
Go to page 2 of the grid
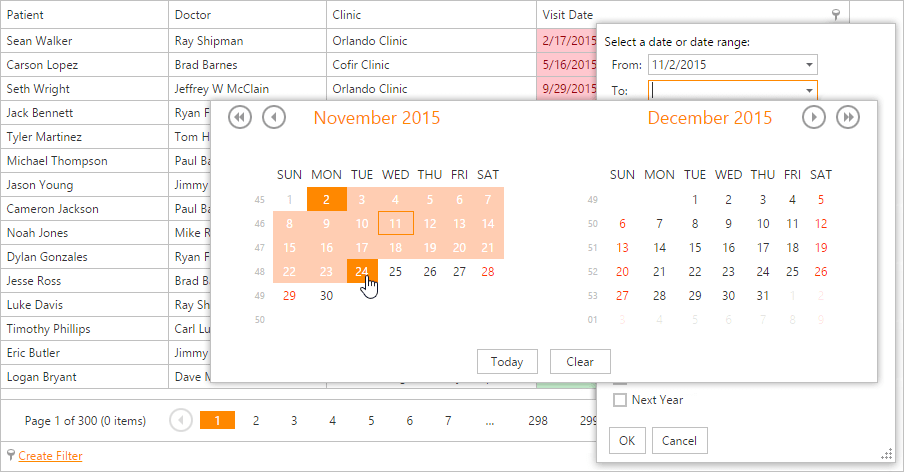pos(256,421)
